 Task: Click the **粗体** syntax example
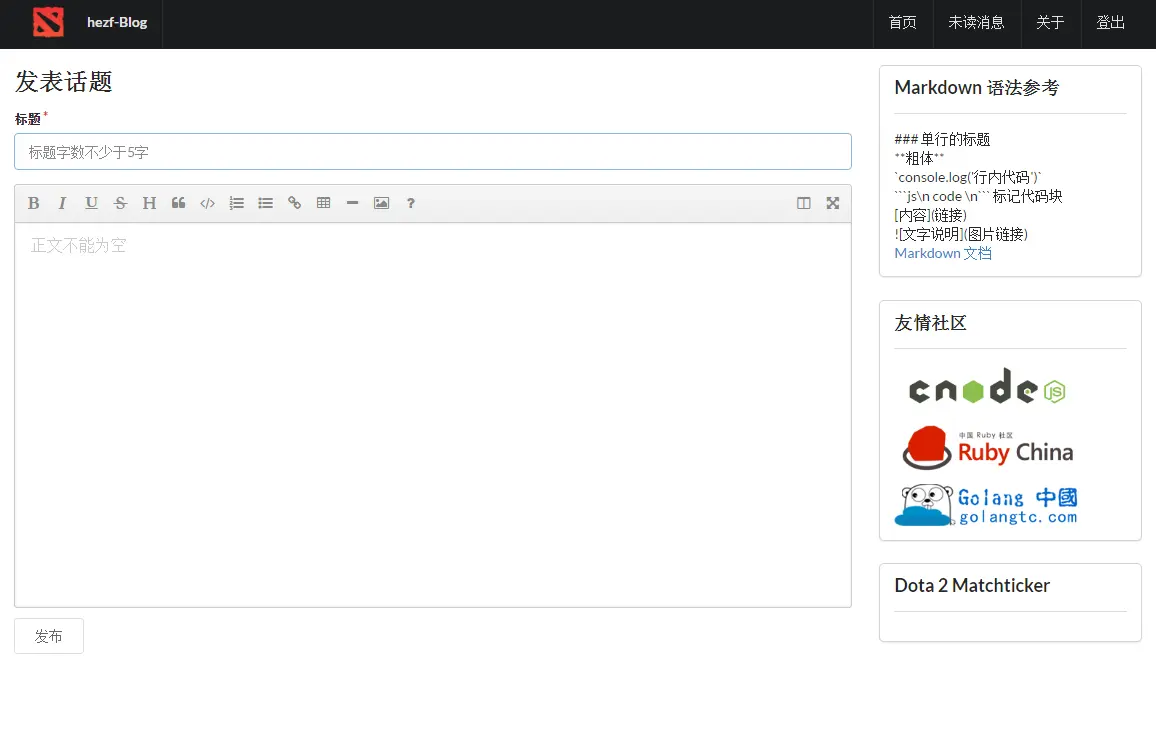click(919, 158)
